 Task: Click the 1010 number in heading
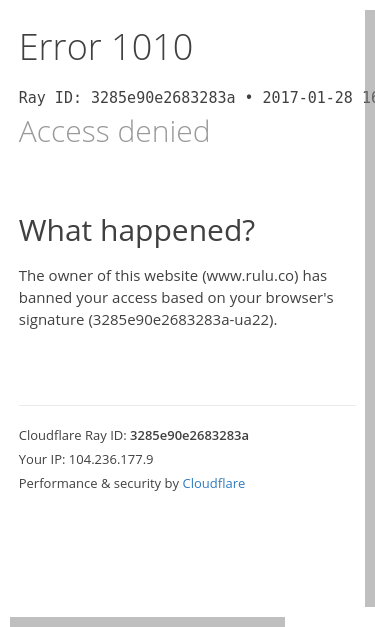(x=153, y=47)
